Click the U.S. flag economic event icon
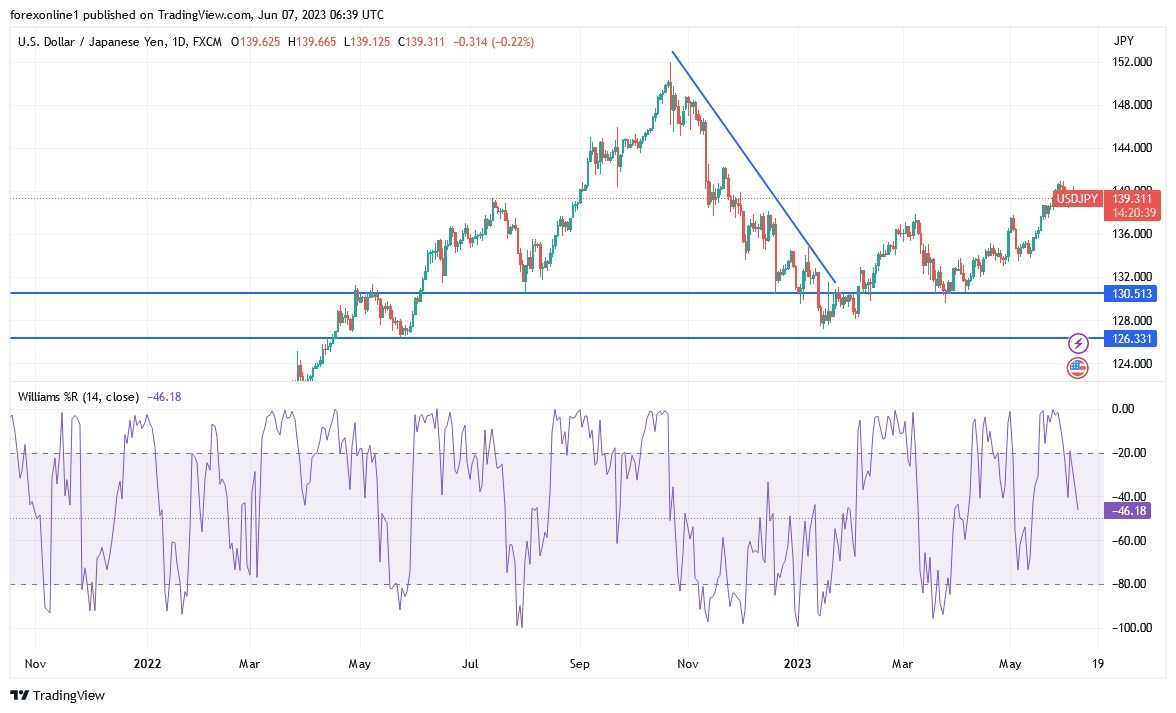The image size is (1176, 713). click(1078, 368)
